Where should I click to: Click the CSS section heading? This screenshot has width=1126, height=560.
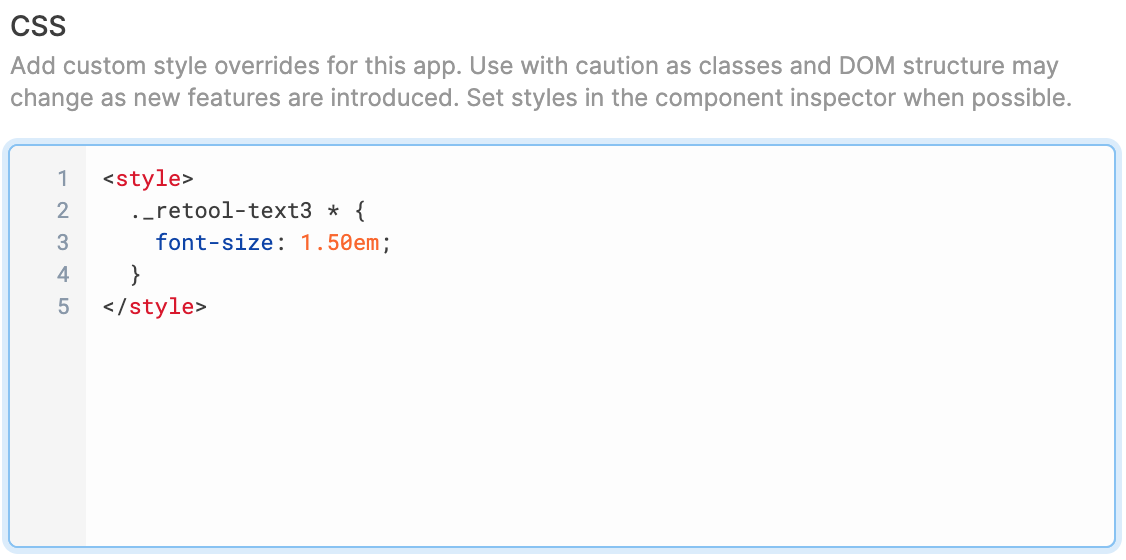(38, 26)
